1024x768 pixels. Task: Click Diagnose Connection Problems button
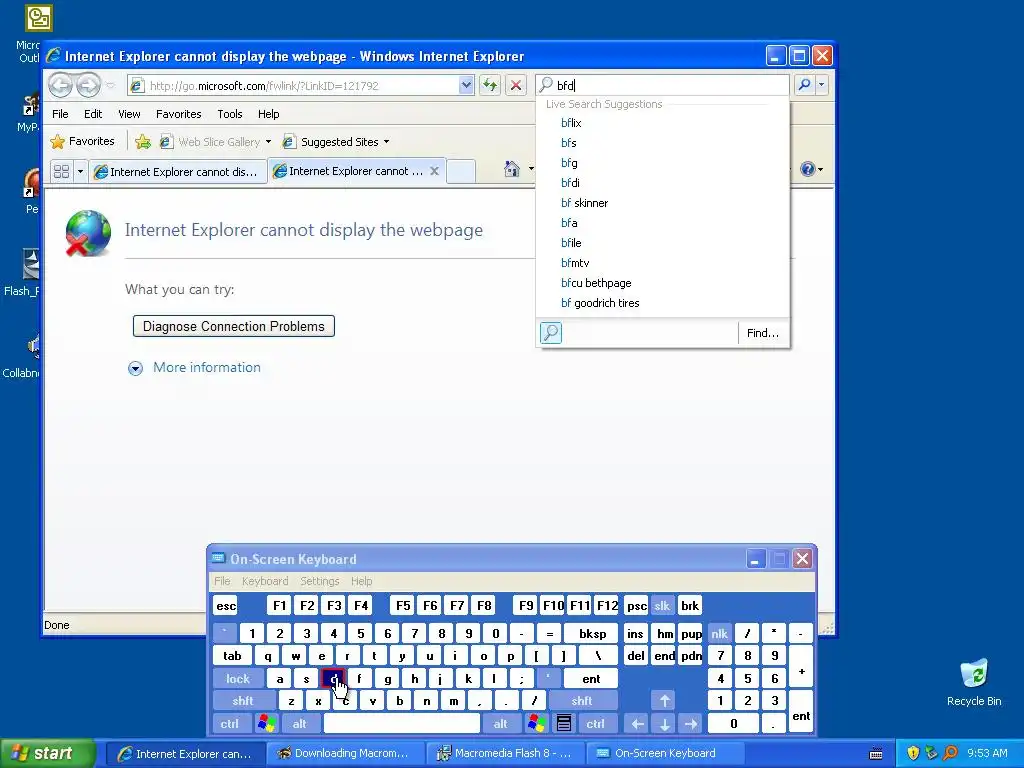point(234,326)
